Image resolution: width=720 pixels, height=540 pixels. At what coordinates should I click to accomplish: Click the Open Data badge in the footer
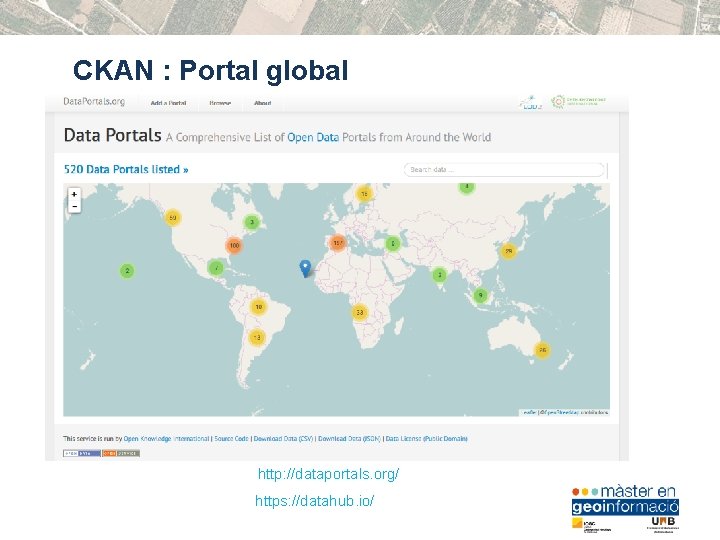(x=82, y=453)
